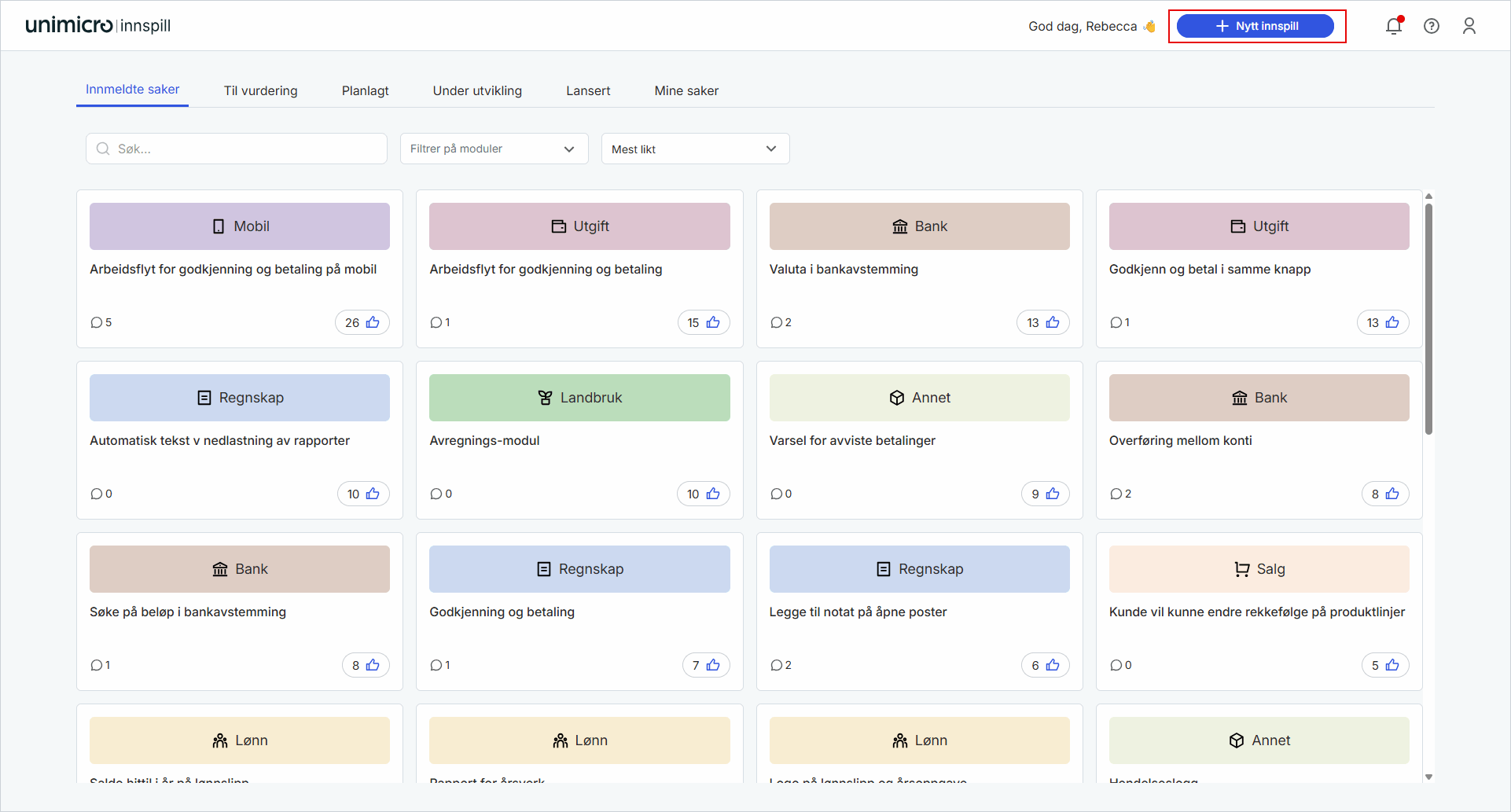
Task: Toggle like on Avregnings-modul
Action: (712, 494)
